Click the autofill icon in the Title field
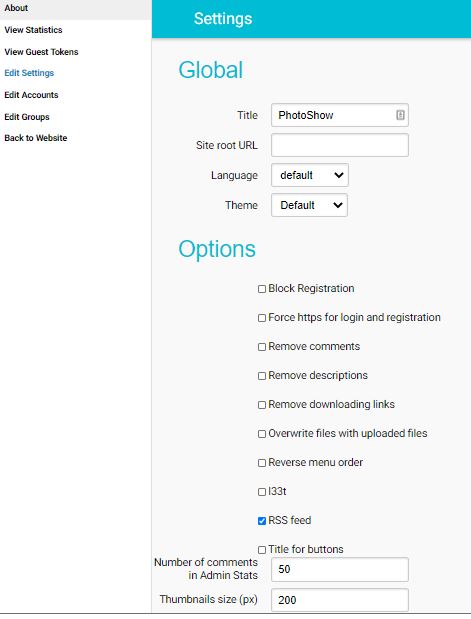This screenshot has height=619, width=471. click(400, 115)
